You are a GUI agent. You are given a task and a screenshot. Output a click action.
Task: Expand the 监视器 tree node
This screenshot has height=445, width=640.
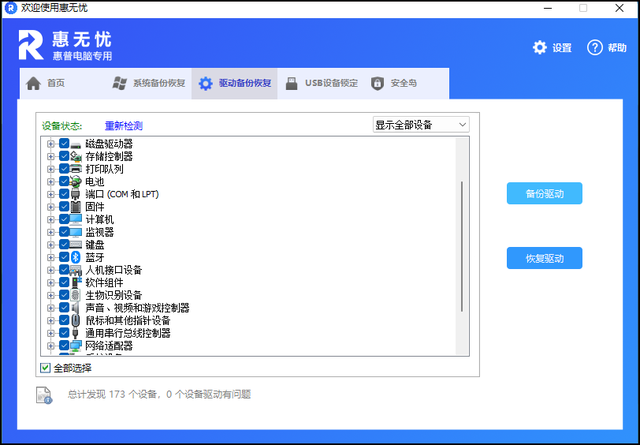(x=51, y=232)
